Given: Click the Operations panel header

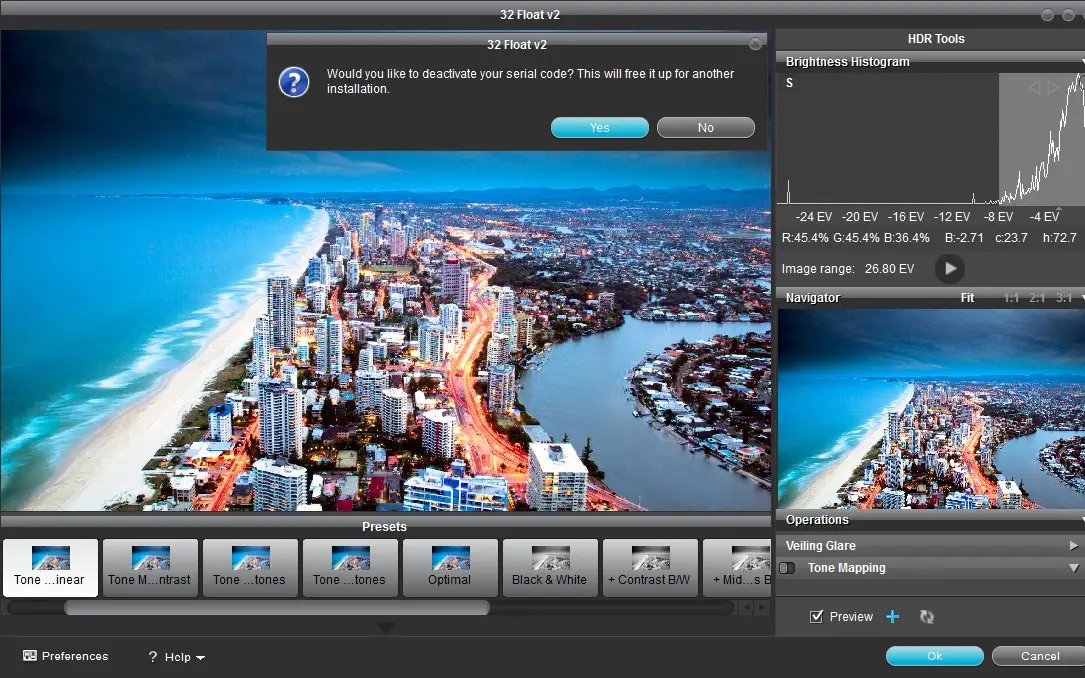Looking at the screenshot, I should (x=930, y=520).
